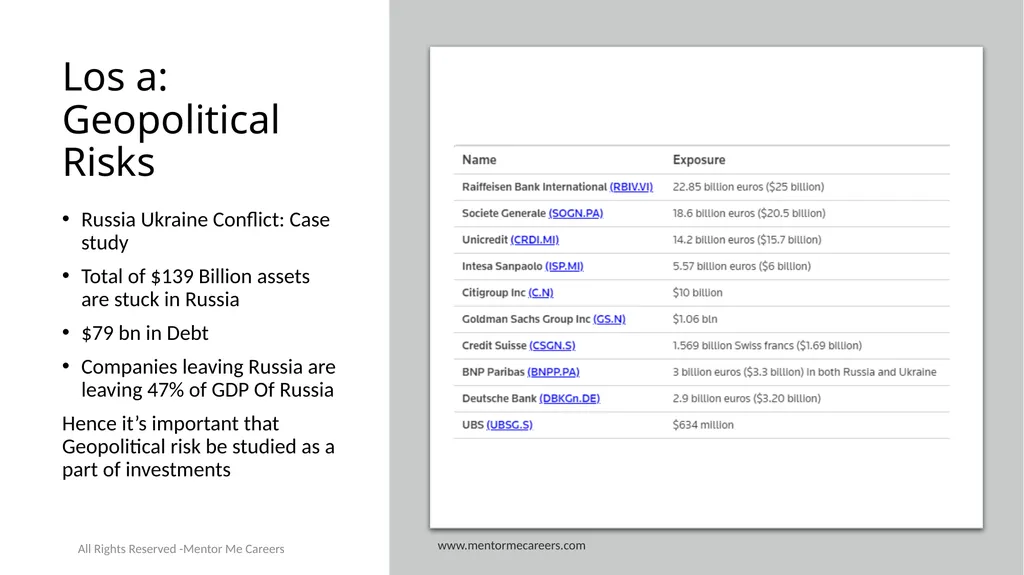Click the '$634 million' exposure cell
The height and width of the screenshot is (575, 1024).
703,425
